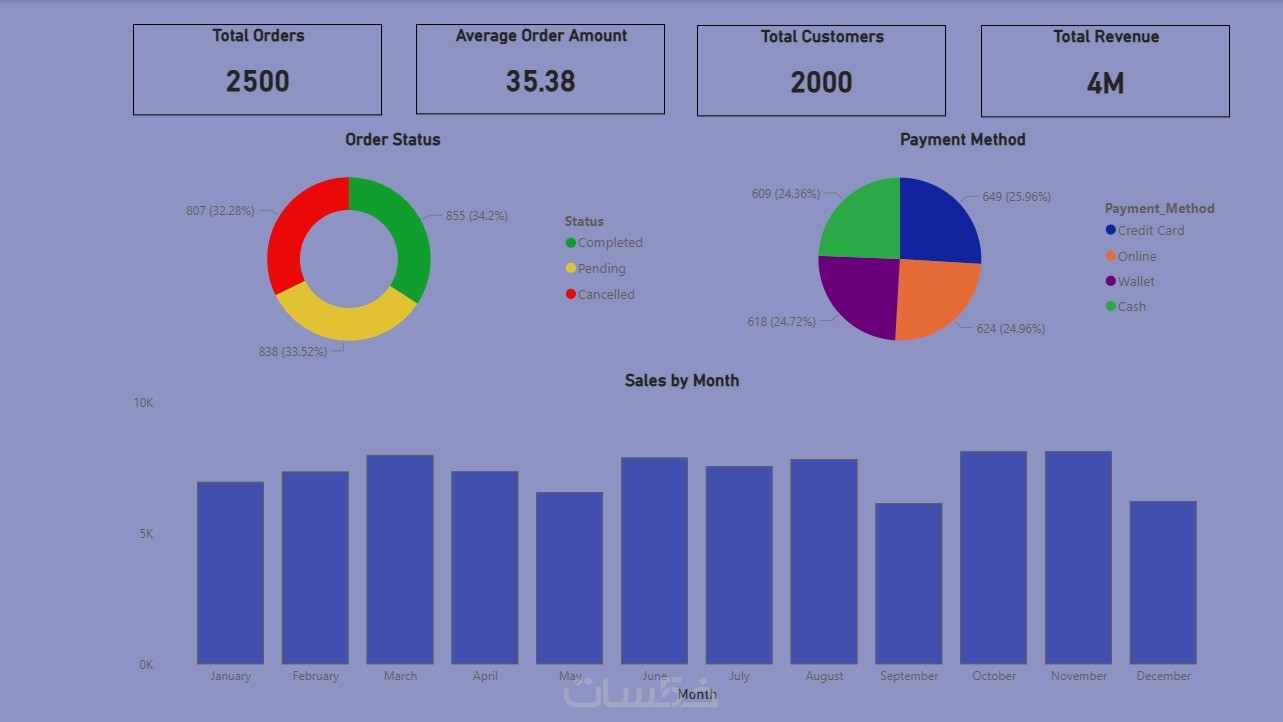
Task: Filter by Pending in the Status legend
Action: pos(596,269)
